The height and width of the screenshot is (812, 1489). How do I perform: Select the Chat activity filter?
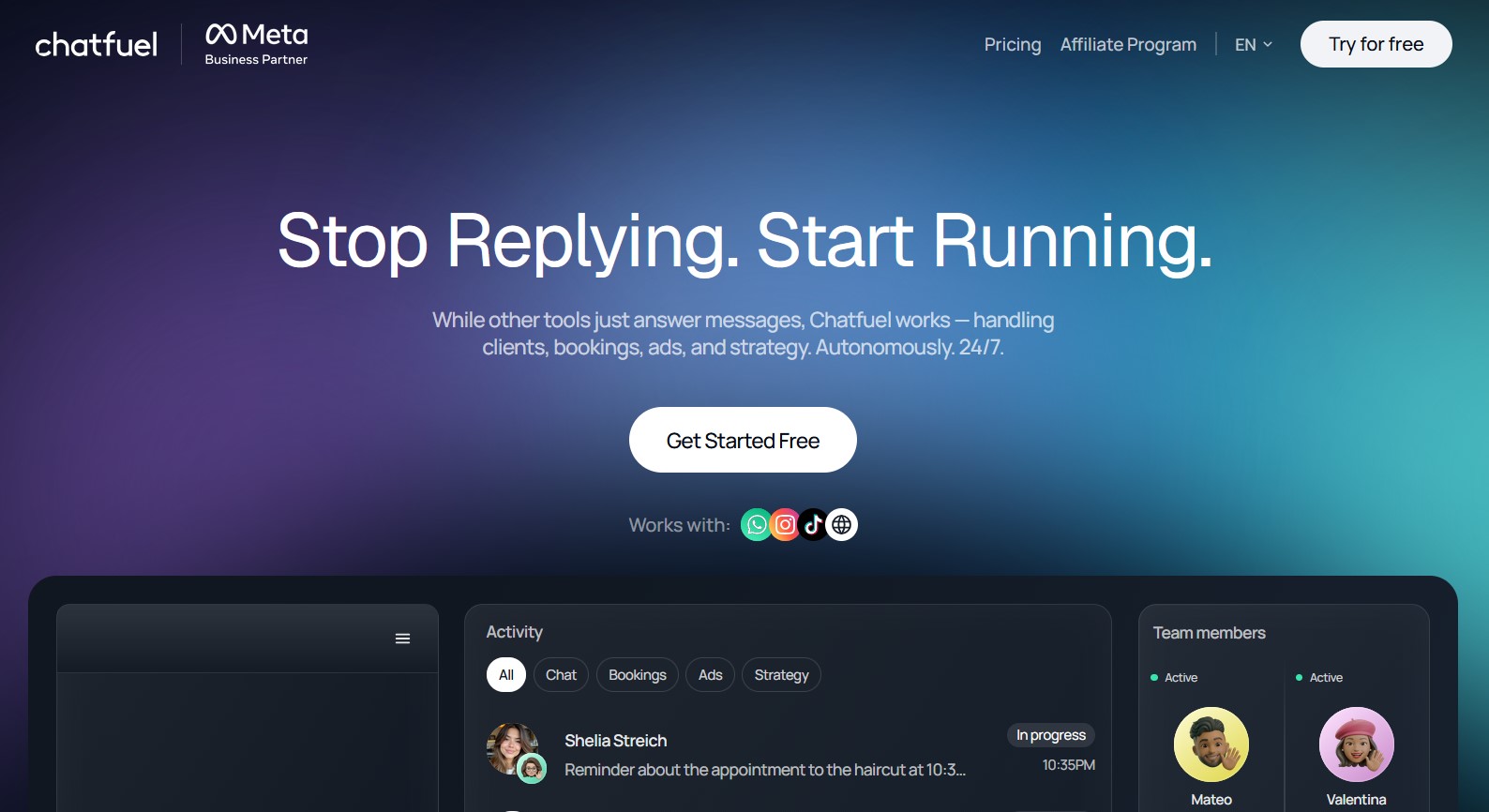click(x=561, y=675)
